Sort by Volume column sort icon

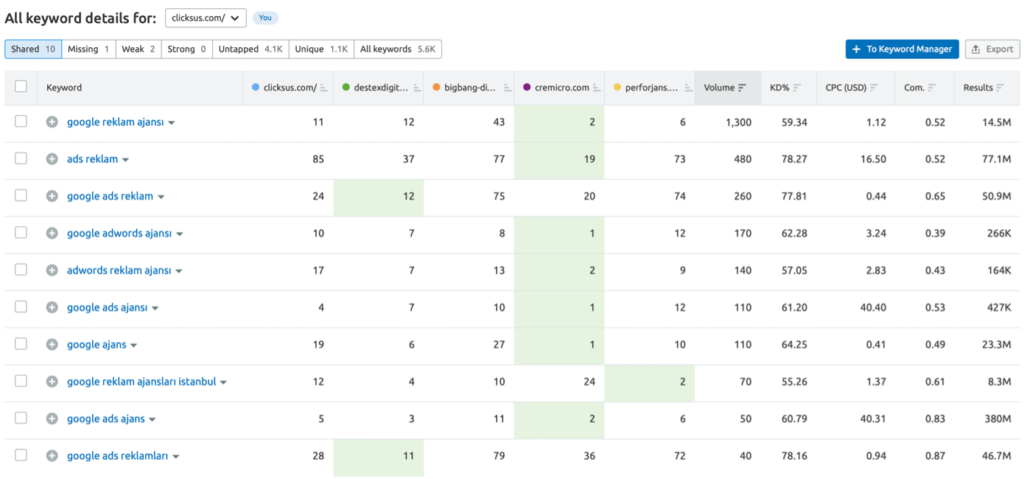pos(742,88)
